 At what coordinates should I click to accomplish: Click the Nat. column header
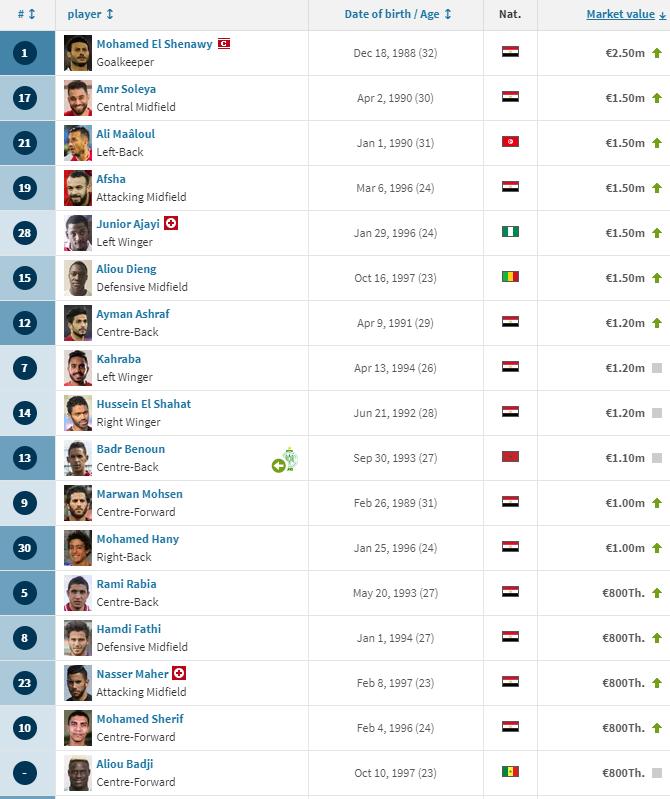click(x=510, y=15)
